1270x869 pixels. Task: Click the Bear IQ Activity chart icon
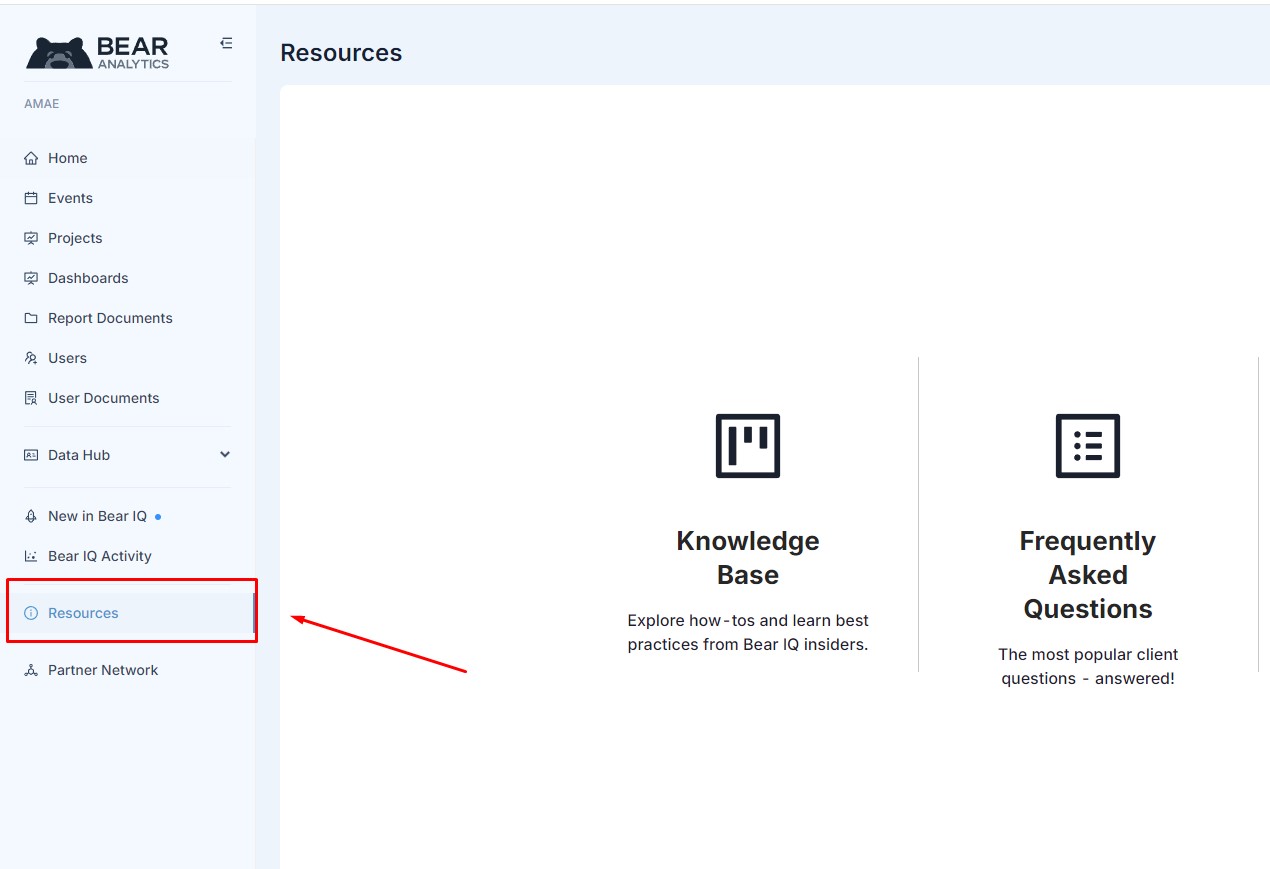tap(31, 556)
